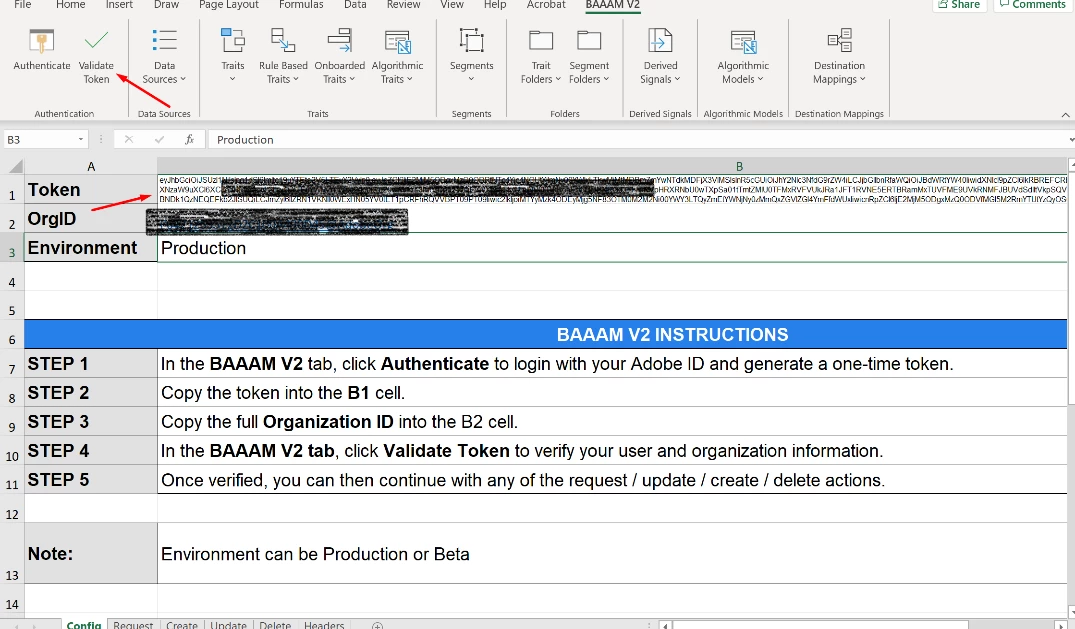The image size is (1075, 629).
Task: Expand the Derived Signals dropdown
Action: pos(677,80)
